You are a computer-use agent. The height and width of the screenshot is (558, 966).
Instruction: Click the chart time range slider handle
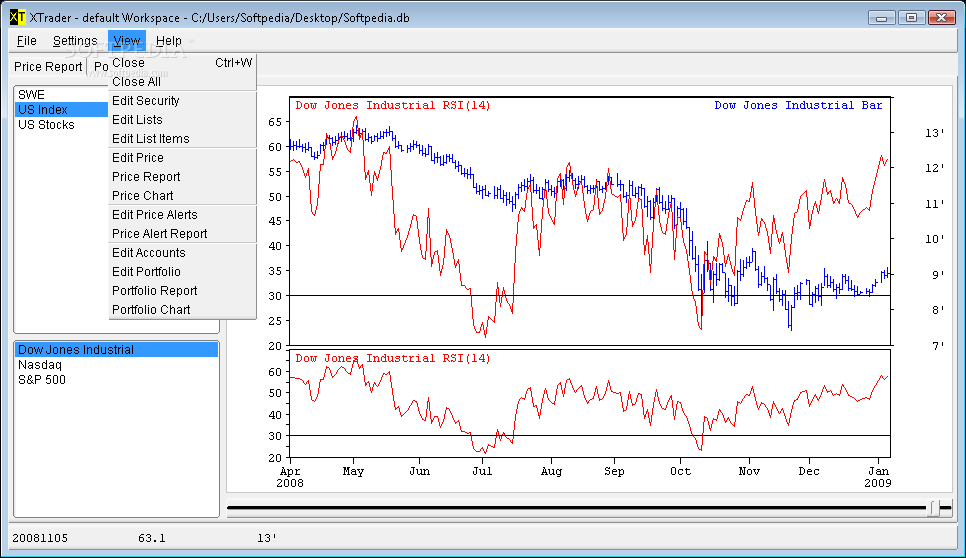(x=935, y=509)
